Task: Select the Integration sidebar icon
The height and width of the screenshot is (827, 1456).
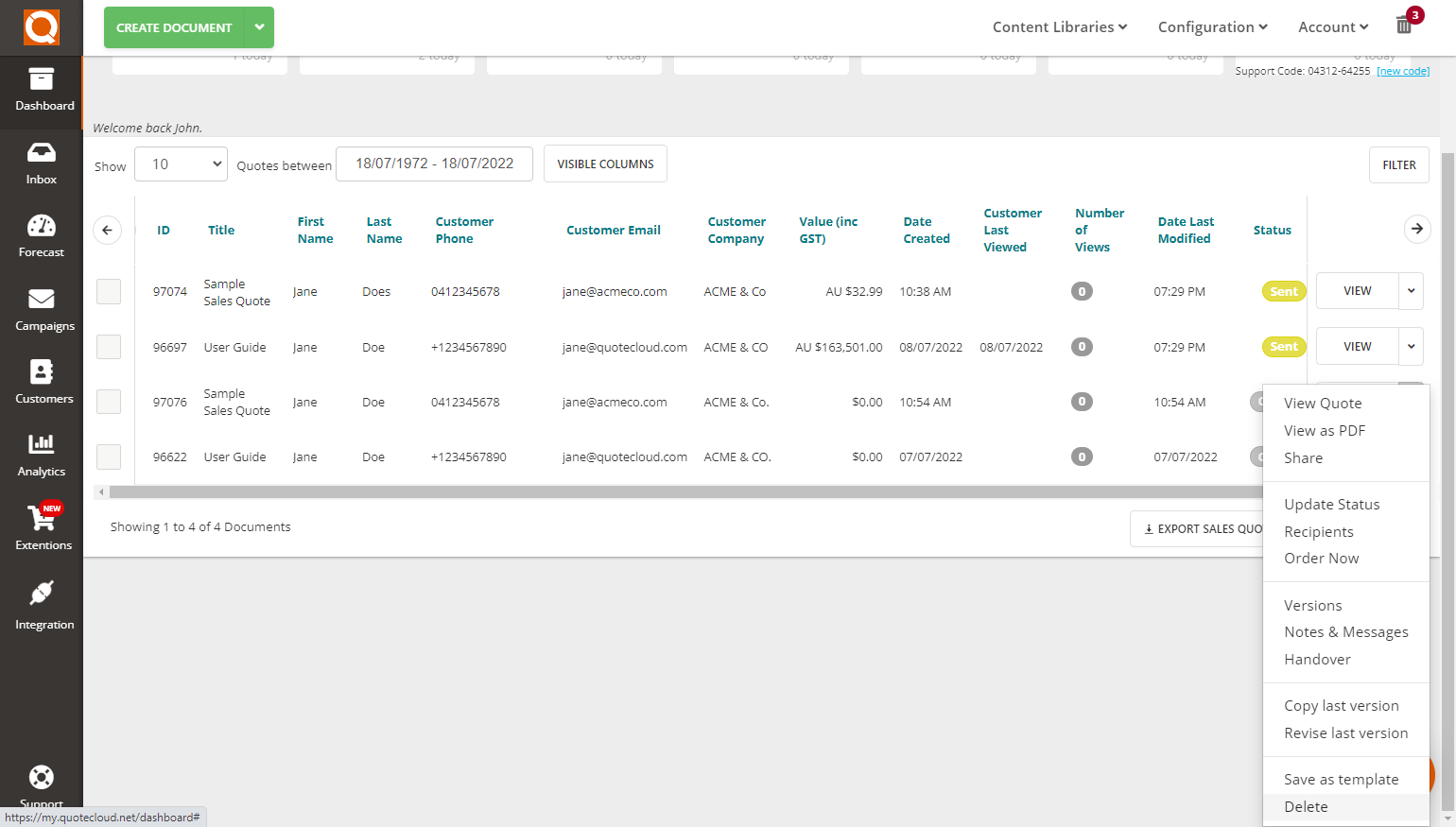Action: (x=41, y=605)
